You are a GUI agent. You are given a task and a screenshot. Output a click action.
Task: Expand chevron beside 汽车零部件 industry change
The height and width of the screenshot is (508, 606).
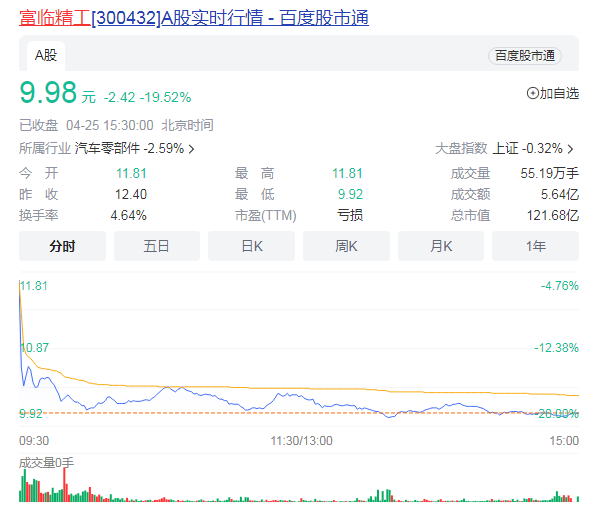click(191, 149)
